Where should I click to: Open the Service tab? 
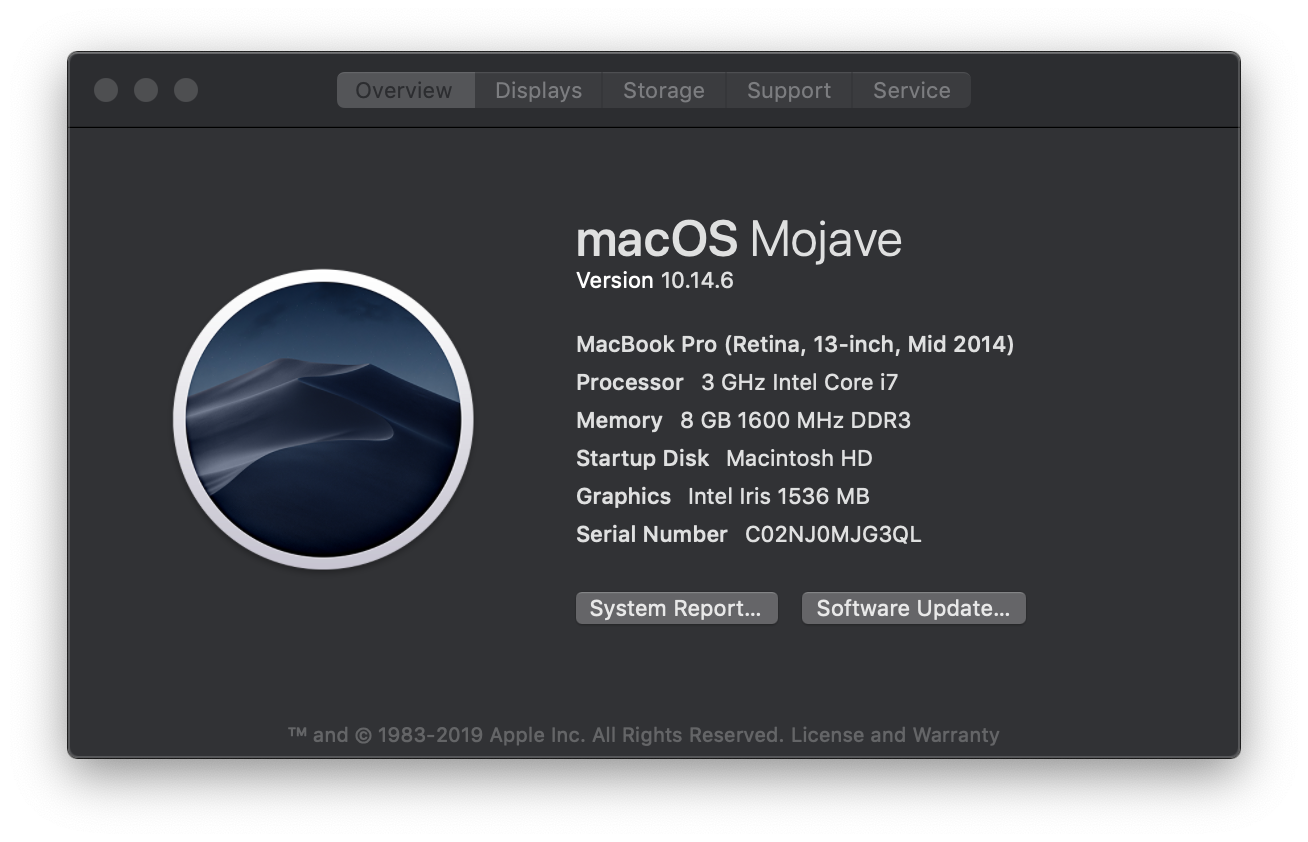coord(911,90)
